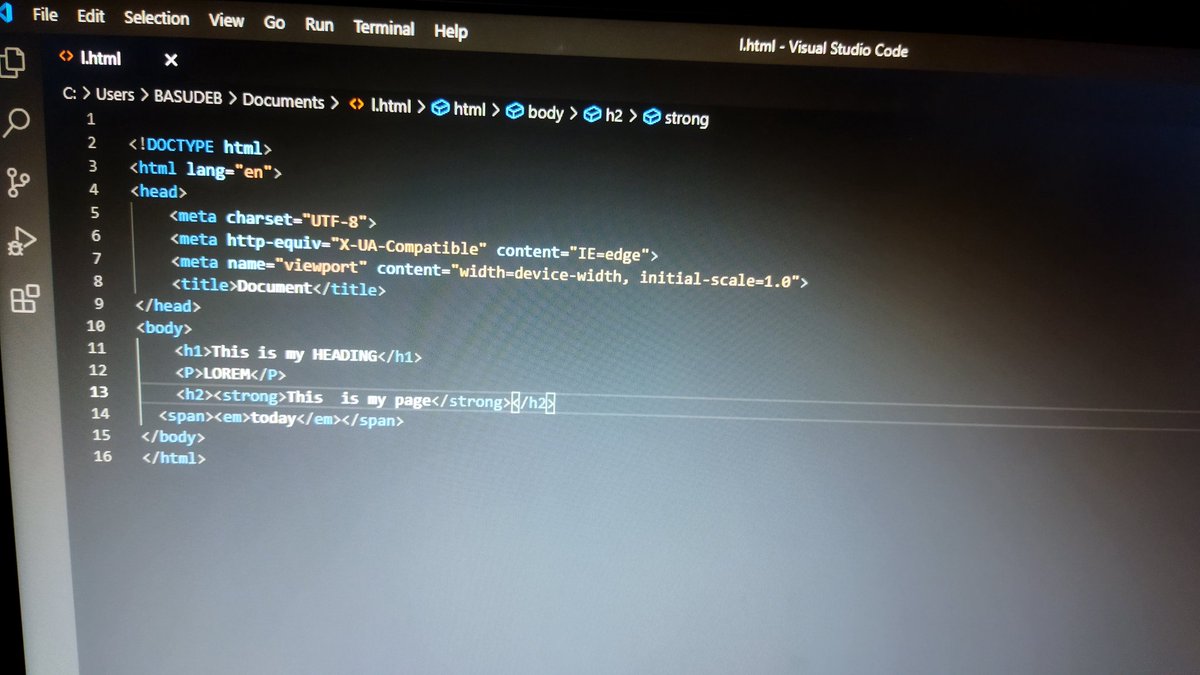Click the charset="UTF-8" meta line
The height and width of the screenshot is (675, 1200).
pyautogui.click(x=272, y=218)
